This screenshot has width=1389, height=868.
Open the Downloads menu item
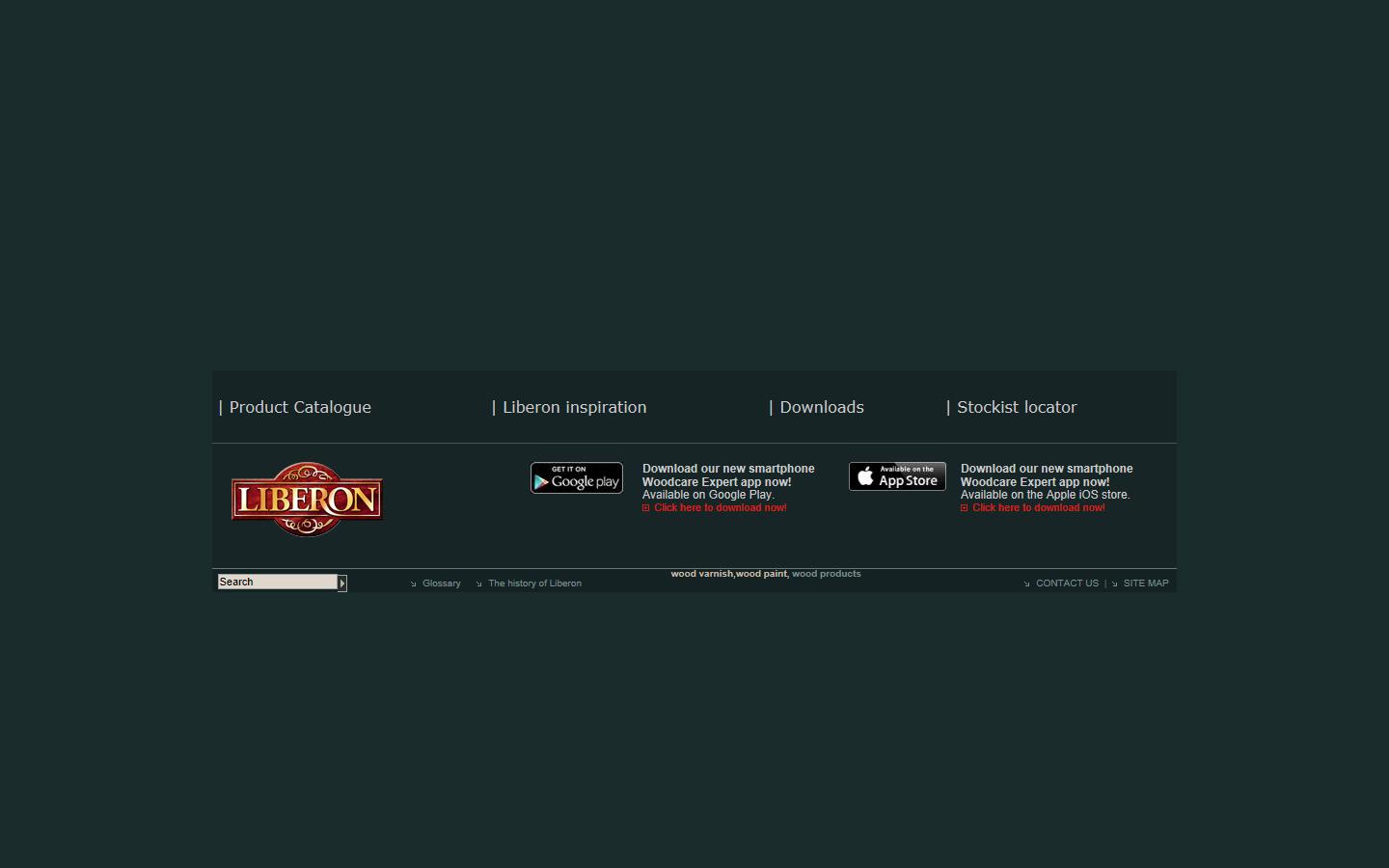(x=821, y=407)
